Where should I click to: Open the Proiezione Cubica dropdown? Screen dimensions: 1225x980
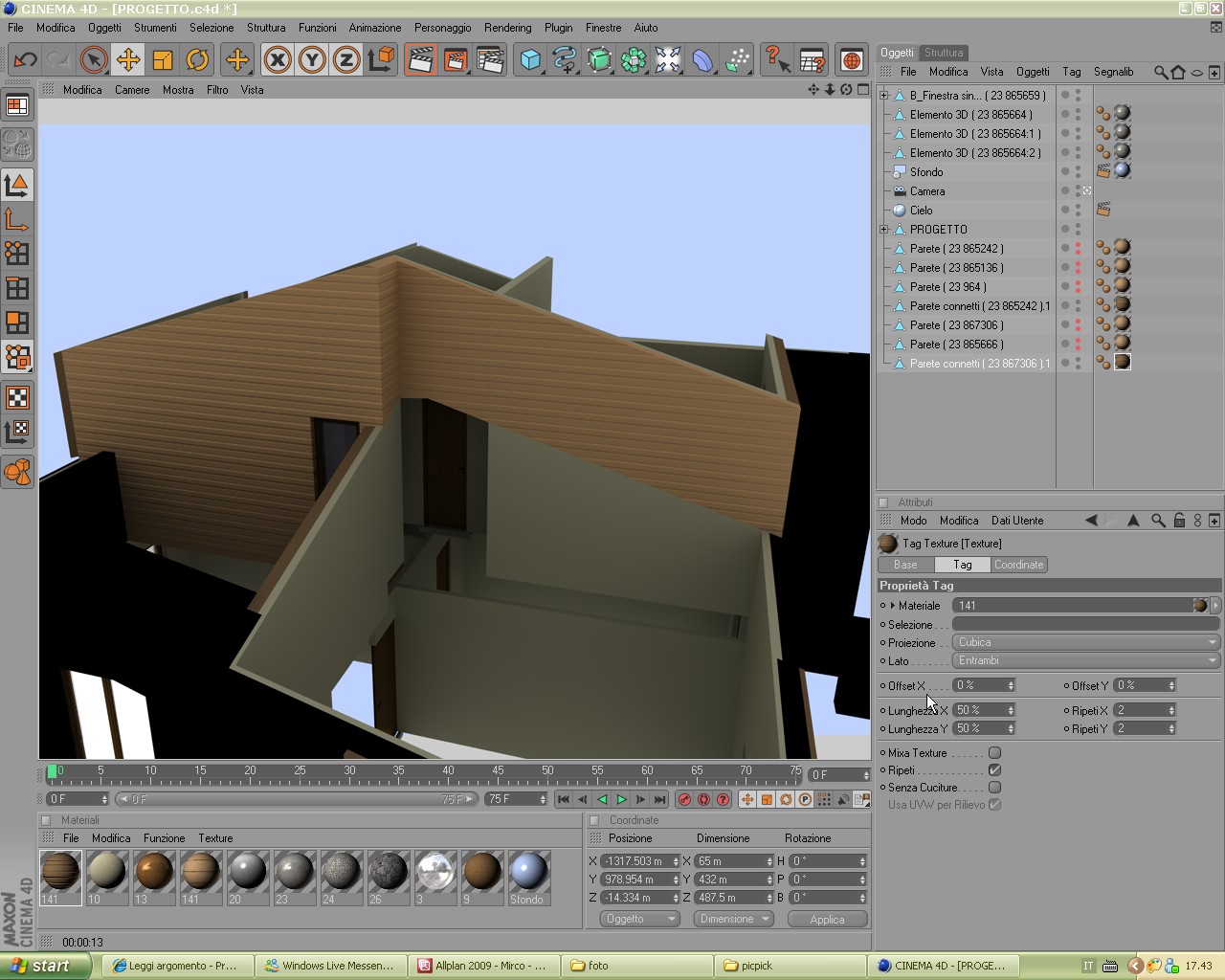click(x=1086, y=643)
